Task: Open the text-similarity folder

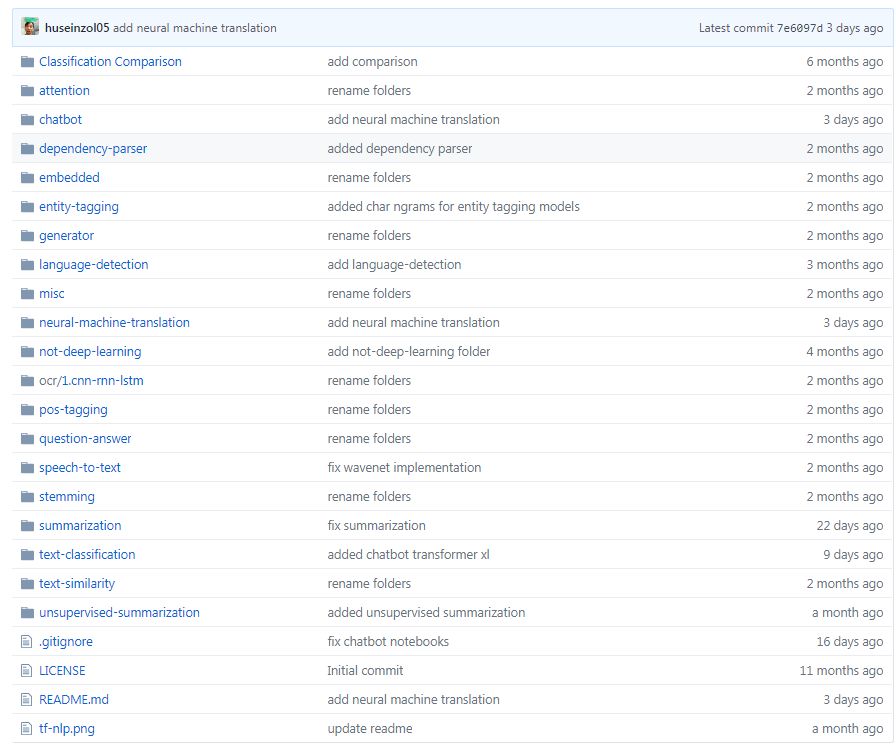Action: pos(77,583)
